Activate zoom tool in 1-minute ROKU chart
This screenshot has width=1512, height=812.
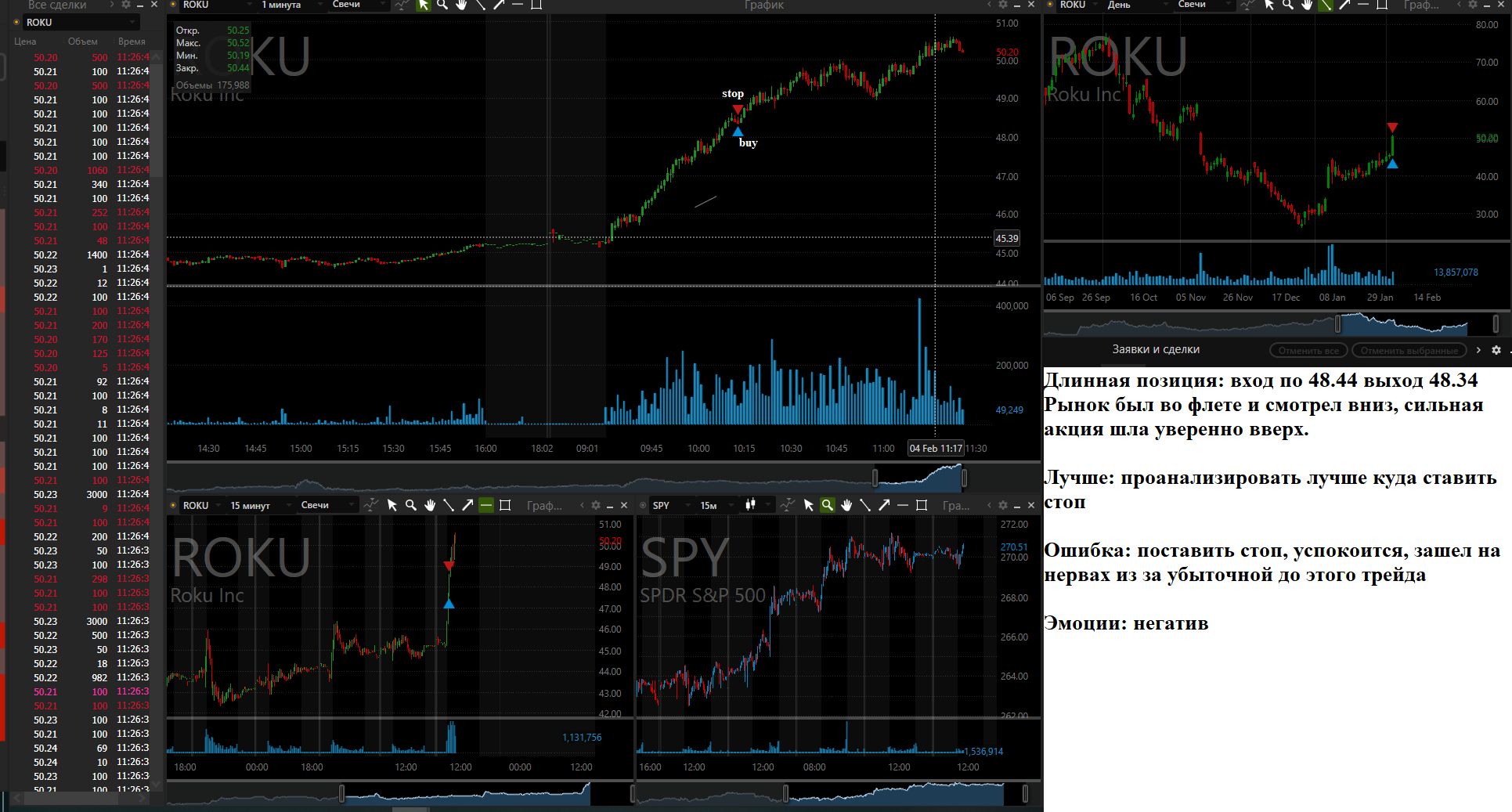click(442, 5)
